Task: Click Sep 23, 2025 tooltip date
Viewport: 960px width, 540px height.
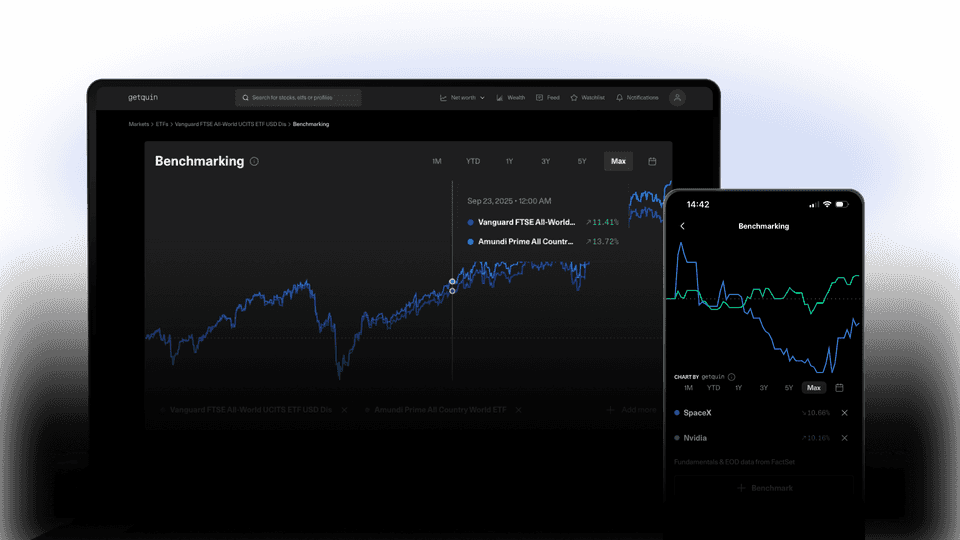Action: 509,201
